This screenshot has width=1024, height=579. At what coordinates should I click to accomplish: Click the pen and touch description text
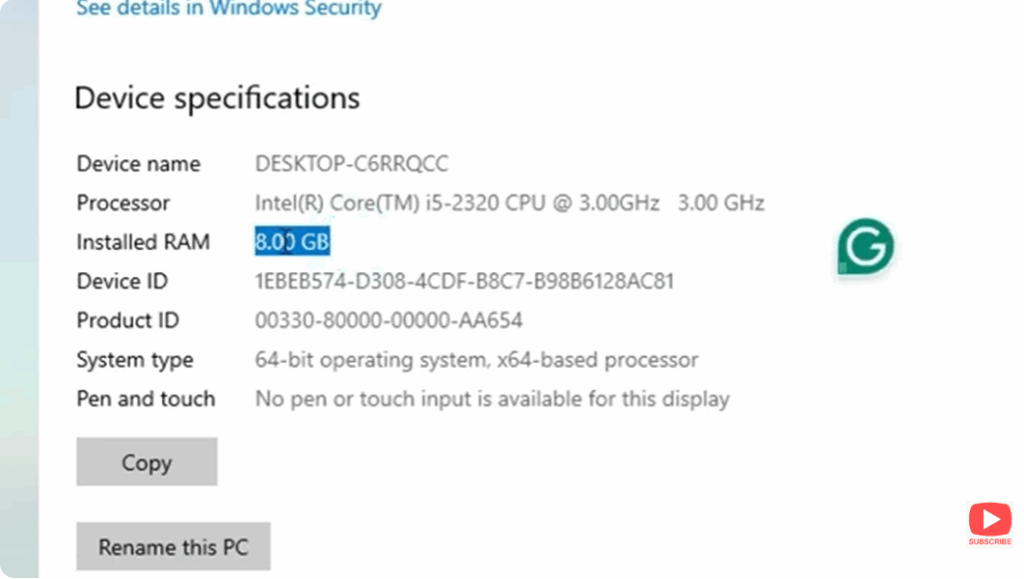492,398
